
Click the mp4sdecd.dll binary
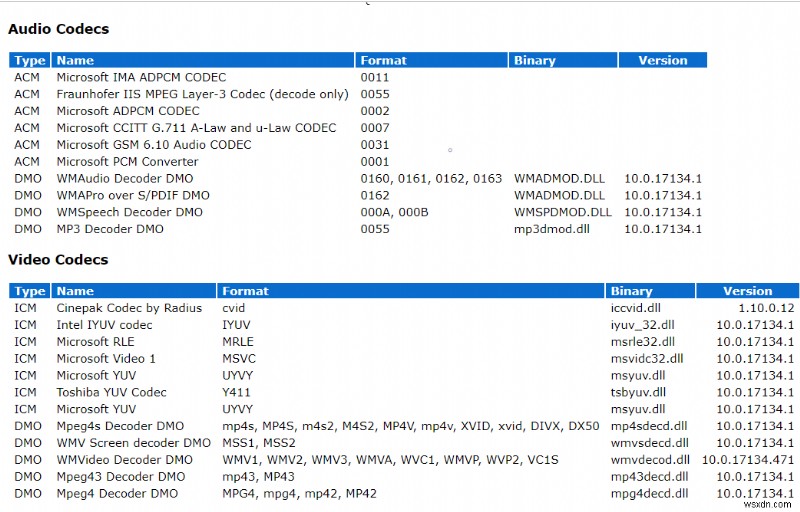(x=649, y=426)
